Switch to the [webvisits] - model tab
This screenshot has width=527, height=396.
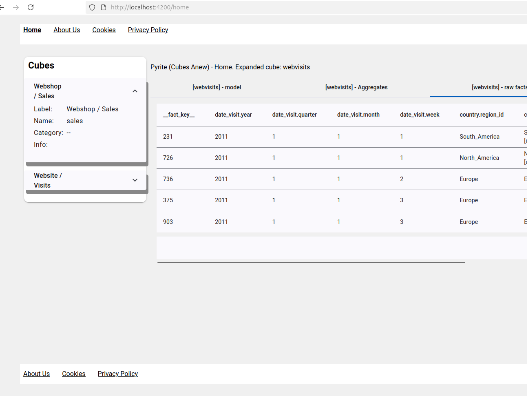217,87
